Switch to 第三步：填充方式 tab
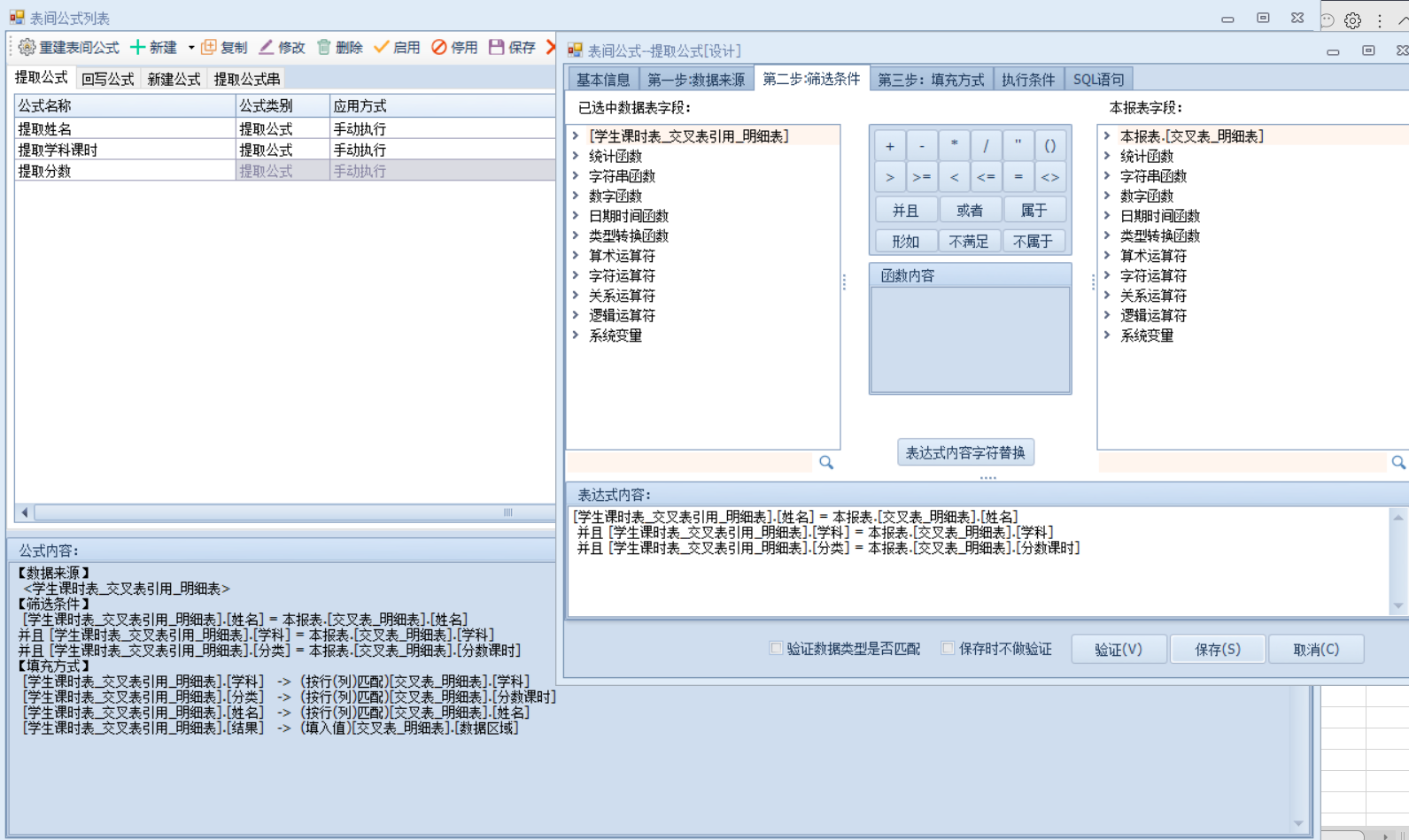 coord(931,80)
